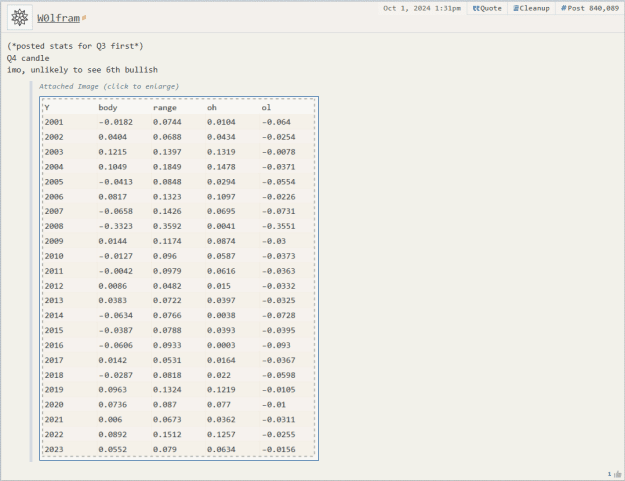The width and height of the screenshot is (625, 481).
Task: Click the range value 0.1849
Action: coord(167,167)
